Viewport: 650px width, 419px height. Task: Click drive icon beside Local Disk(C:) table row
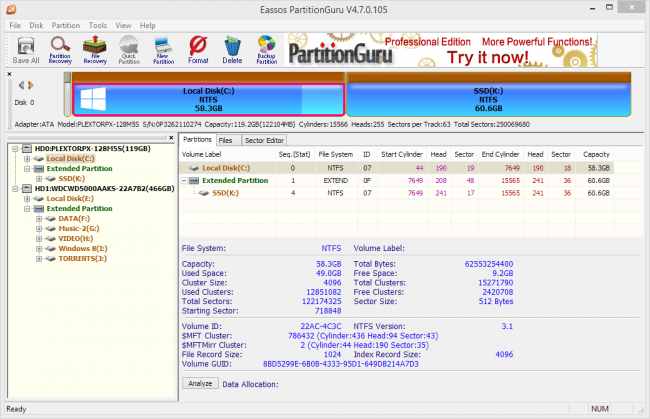pos(194,168)
